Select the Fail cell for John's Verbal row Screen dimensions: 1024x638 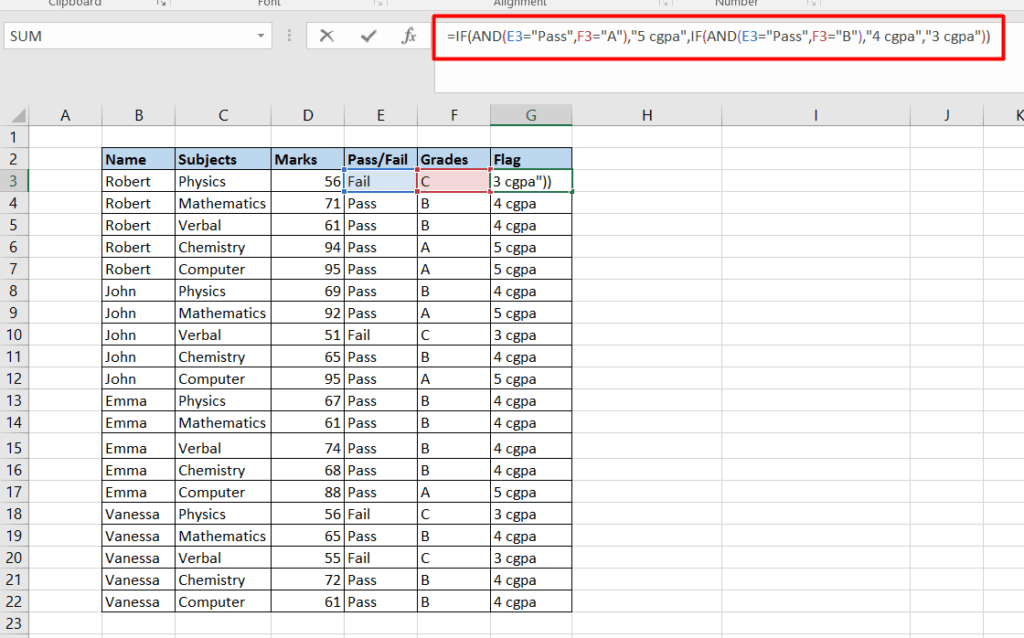pos(380,334)
